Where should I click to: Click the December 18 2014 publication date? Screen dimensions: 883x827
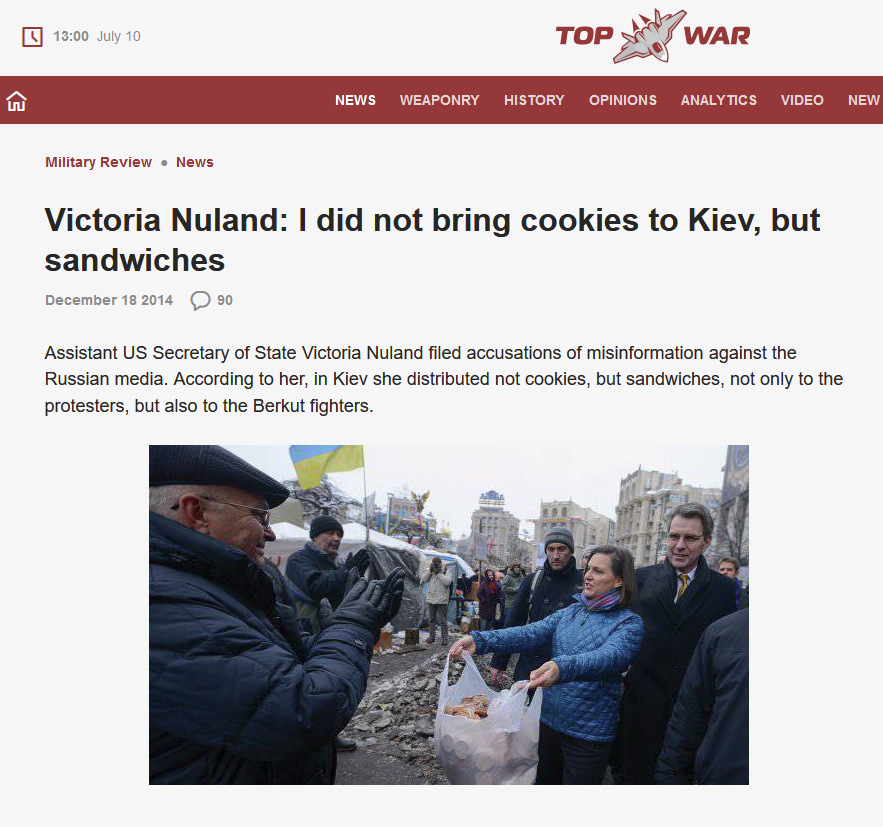109,301
